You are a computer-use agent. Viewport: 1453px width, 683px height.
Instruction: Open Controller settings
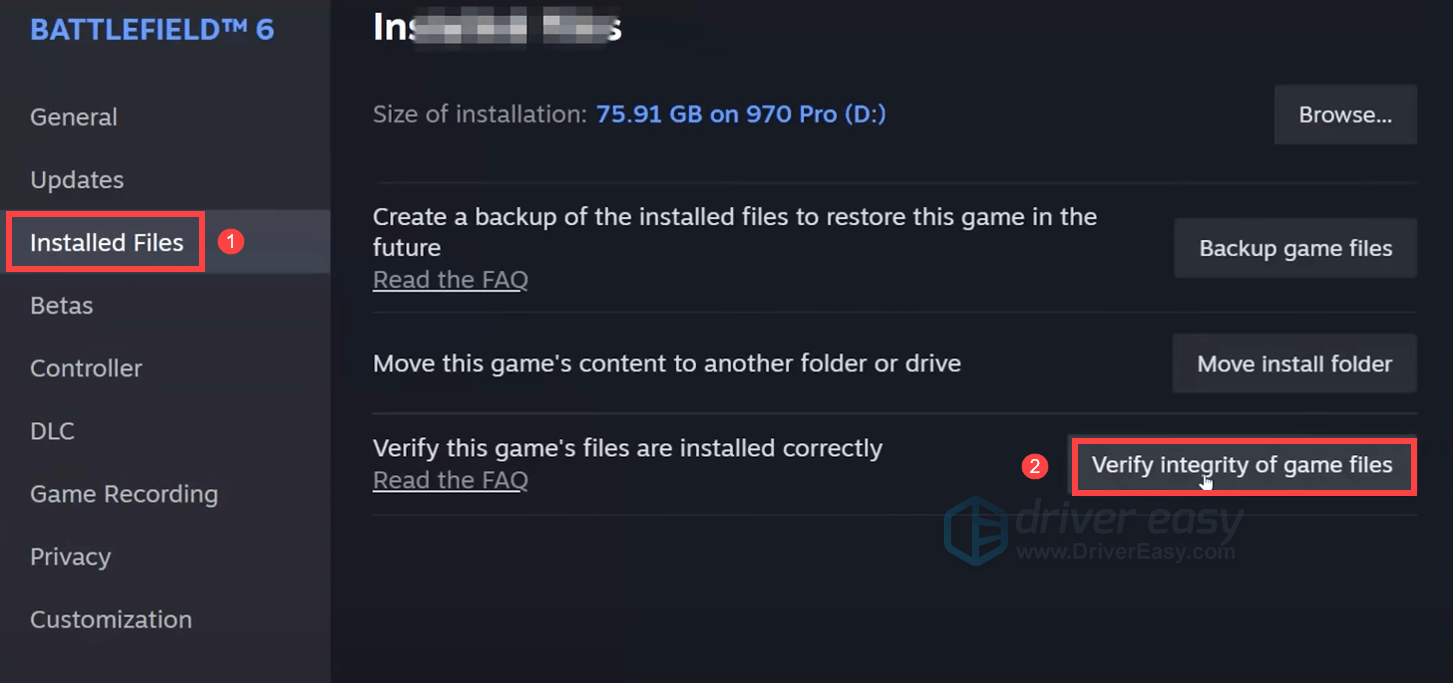pyautogui.click(x=86, y=369)
